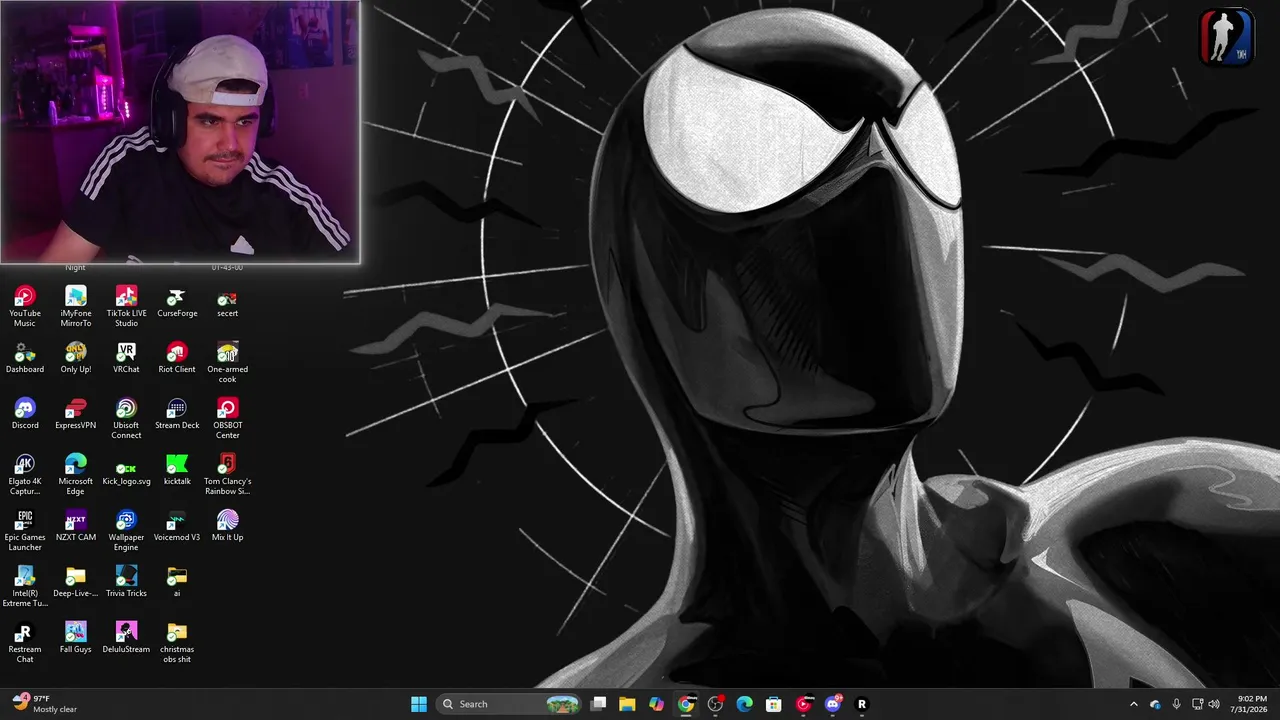Open the weather widget showing 97°F
Screen dimensions: 1280x720
coord(46,704)
